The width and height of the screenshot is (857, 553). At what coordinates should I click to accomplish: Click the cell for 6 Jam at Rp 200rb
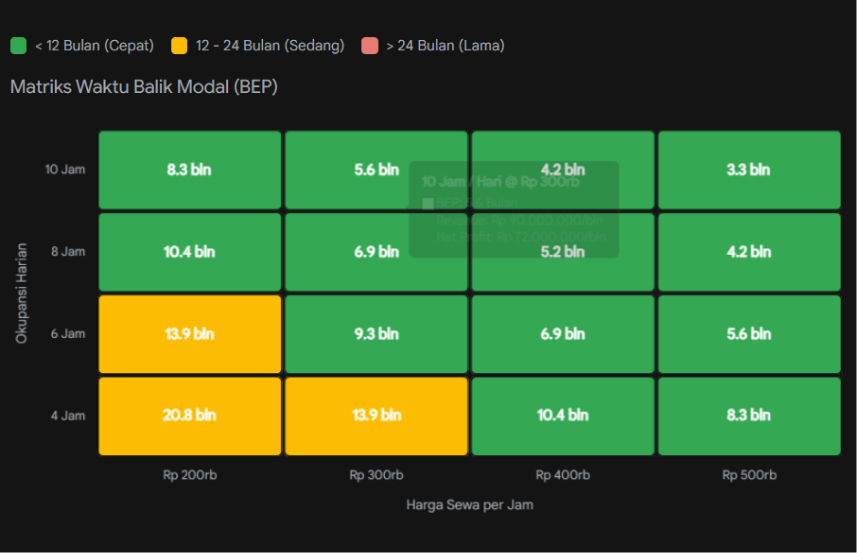tap(190, 334)
